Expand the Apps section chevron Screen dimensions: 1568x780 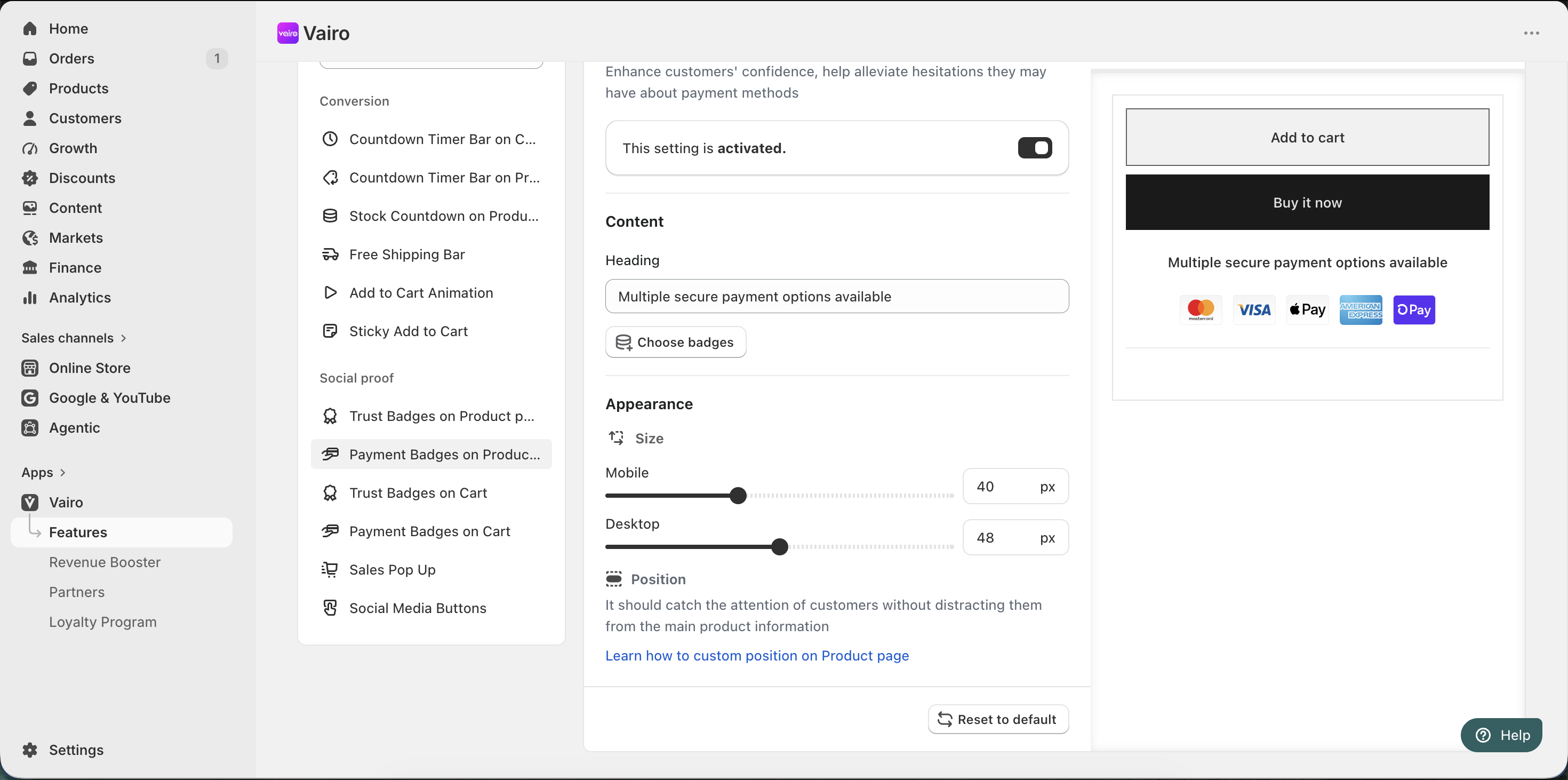pyautogui.click(x=62, y=472)
